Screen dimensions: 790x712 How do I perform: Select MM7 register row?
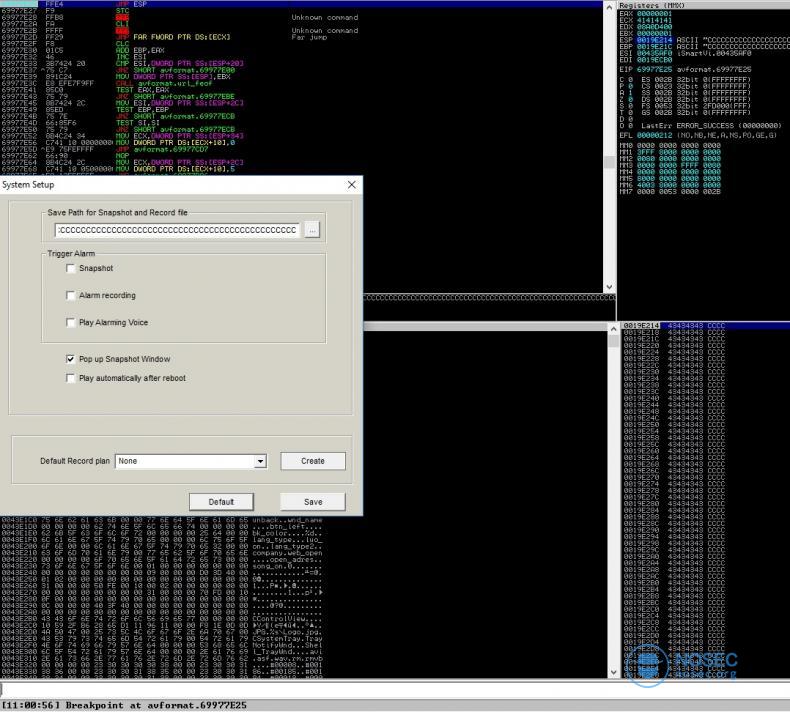pos(670,191)
